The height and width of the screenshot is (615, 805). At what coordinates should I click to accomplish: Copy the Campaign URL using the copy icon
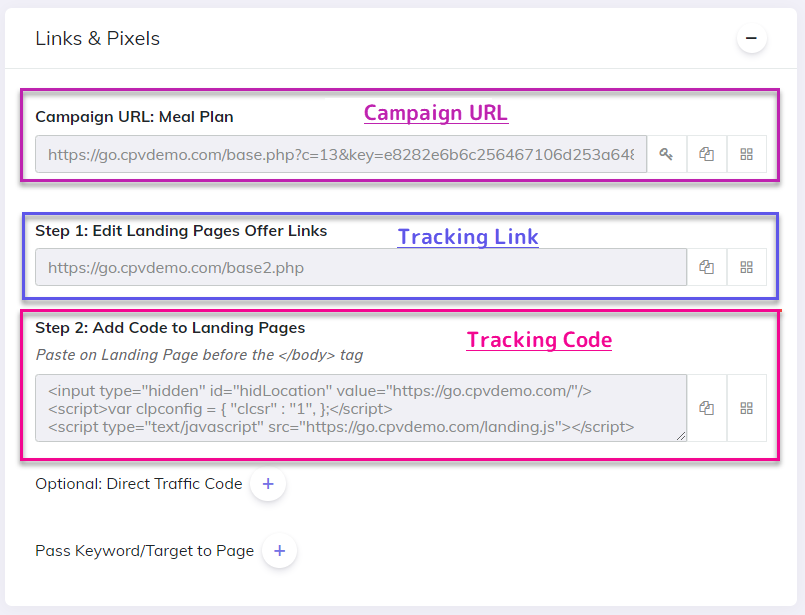click(x=706, y=154)
